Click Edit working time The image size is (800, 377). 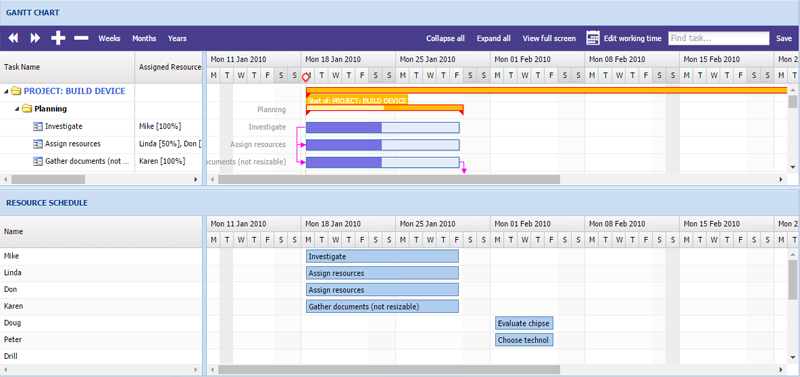(633, 38)
